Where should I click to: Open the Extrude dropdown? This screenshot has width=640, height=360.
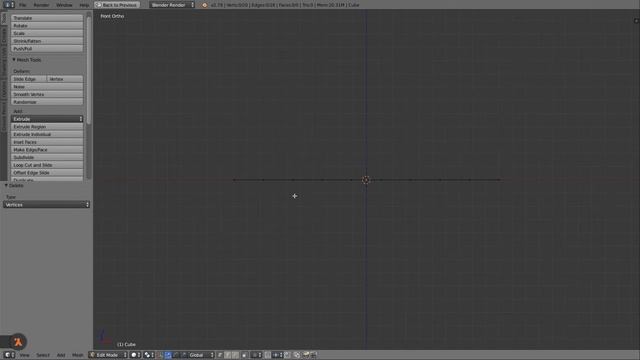(47, 119)
